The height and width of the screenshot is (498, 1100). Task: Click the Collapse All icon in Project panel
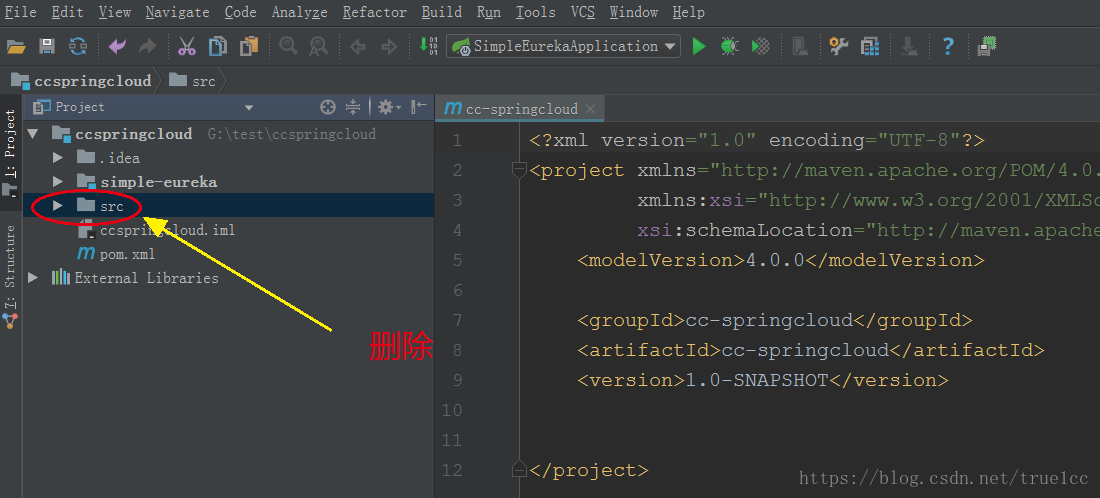[x=353, y=107]
